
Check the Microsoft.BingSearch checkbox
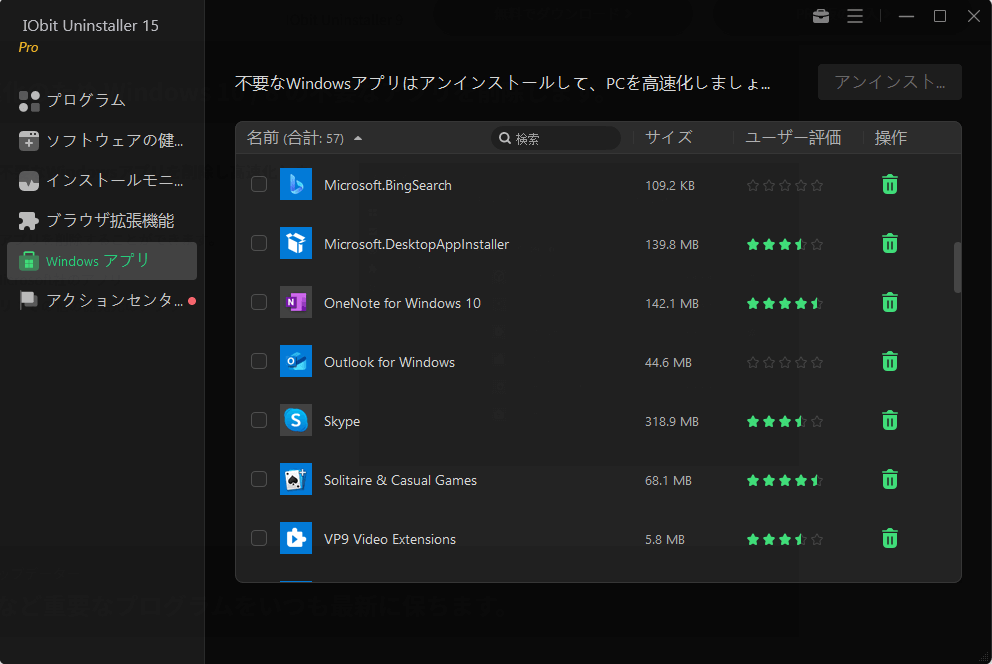coord(259,184)
